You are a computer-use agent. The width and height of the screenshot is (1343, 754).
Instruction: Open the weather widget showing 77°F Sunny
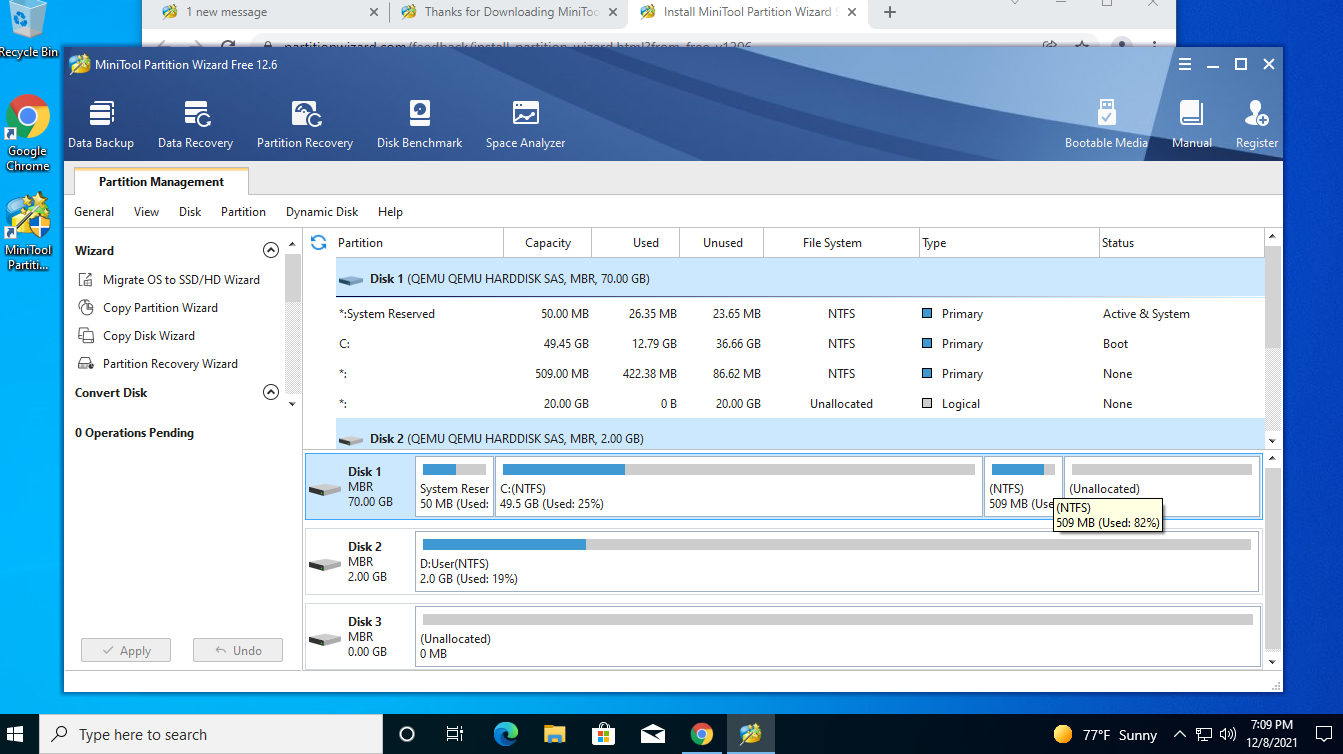pos(1105,734)
